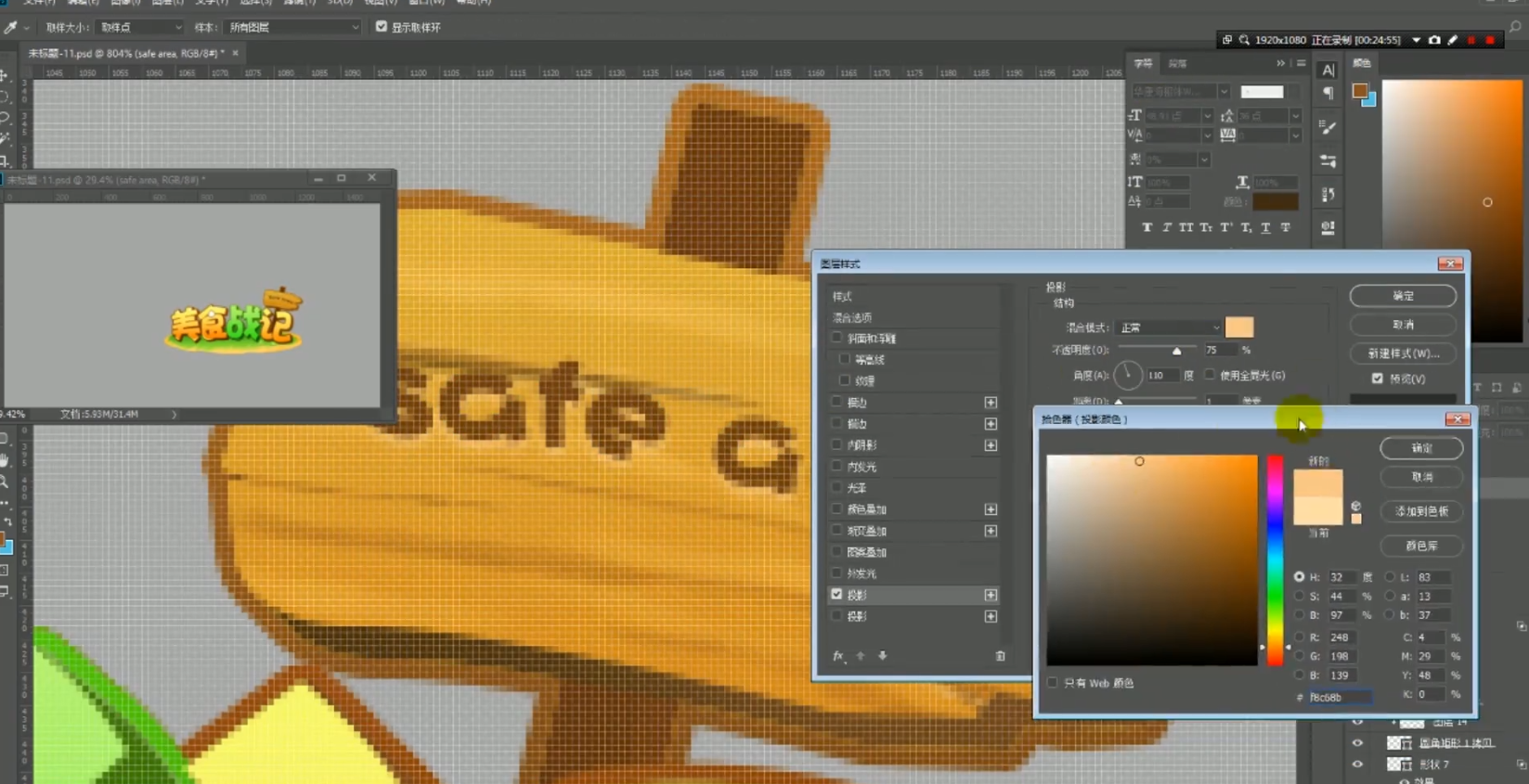Click 确定 in the Layer Style dialog
This screenshot has height=784, width=1529.
pyautogui.click(x=1403, y=296)
